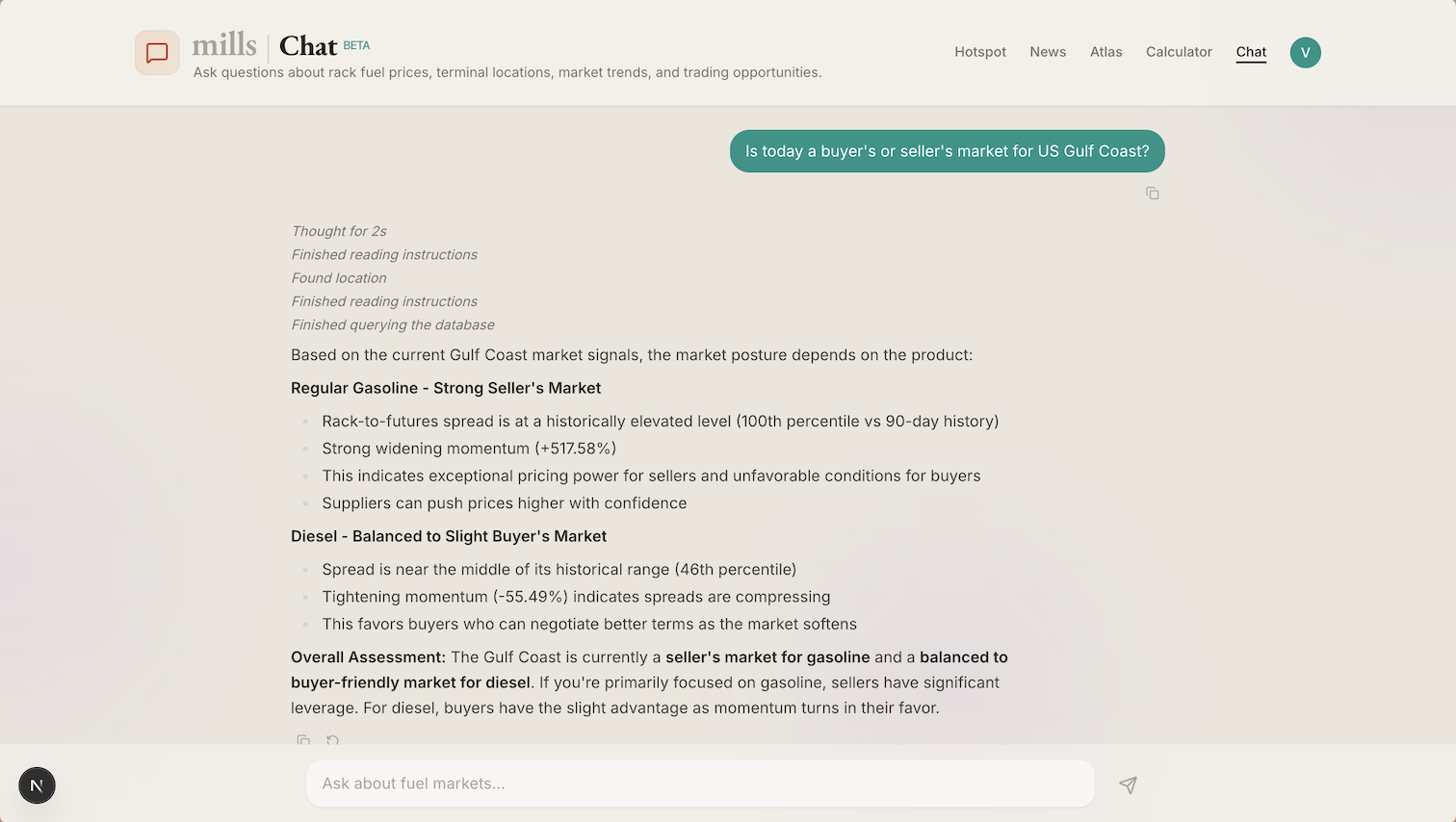The height and width of the screenshot is (822, 1456).
Task: Expand the 'Finished querying the database' step
Action: (392, 324)
